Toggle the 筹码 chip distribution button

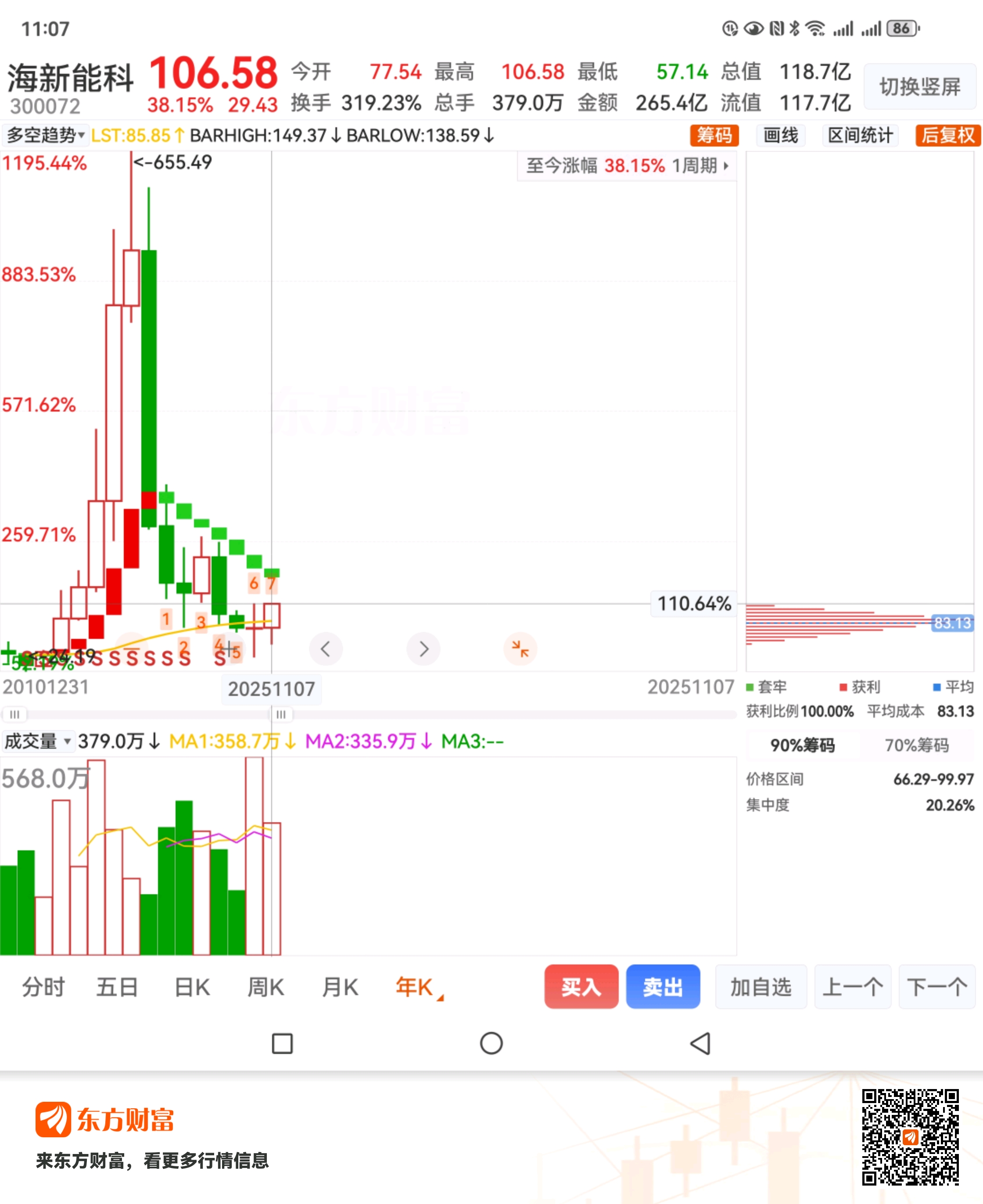[x=714, y=135]
